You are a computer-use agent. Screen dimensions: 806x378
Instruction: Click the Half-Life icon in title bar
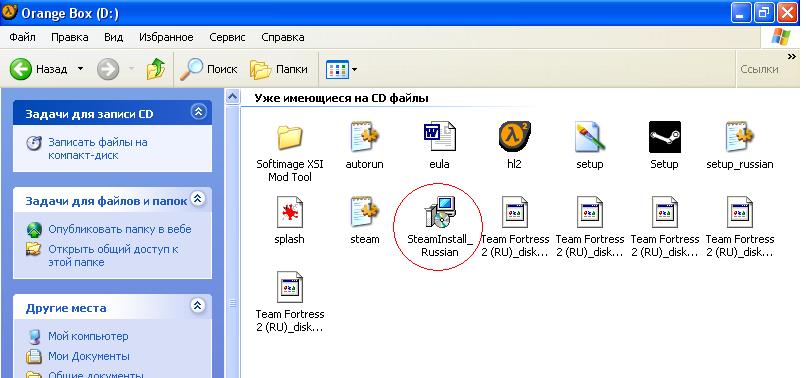point(10,11)
